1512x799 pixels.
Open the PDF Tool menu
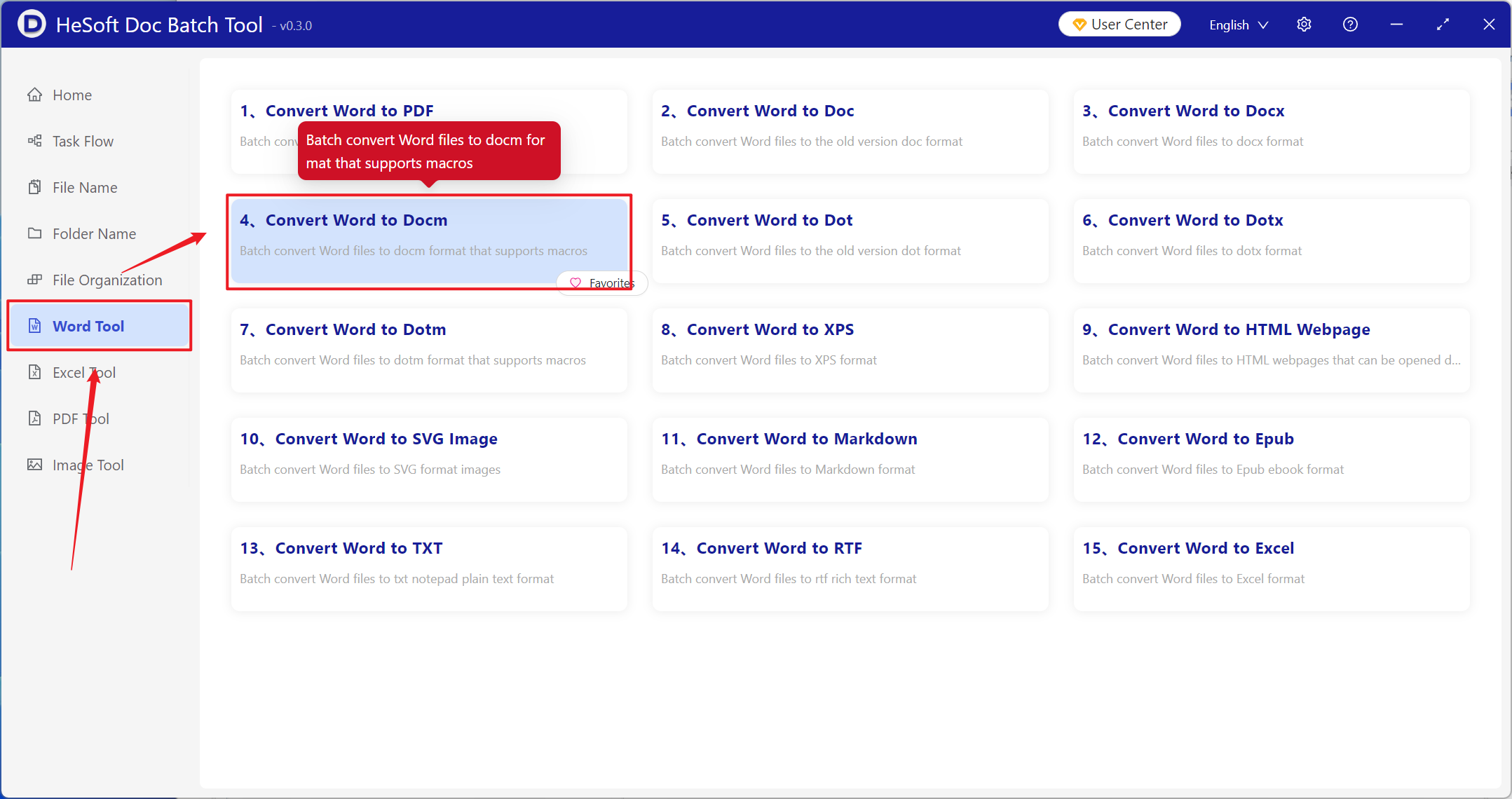coord(100,418)
